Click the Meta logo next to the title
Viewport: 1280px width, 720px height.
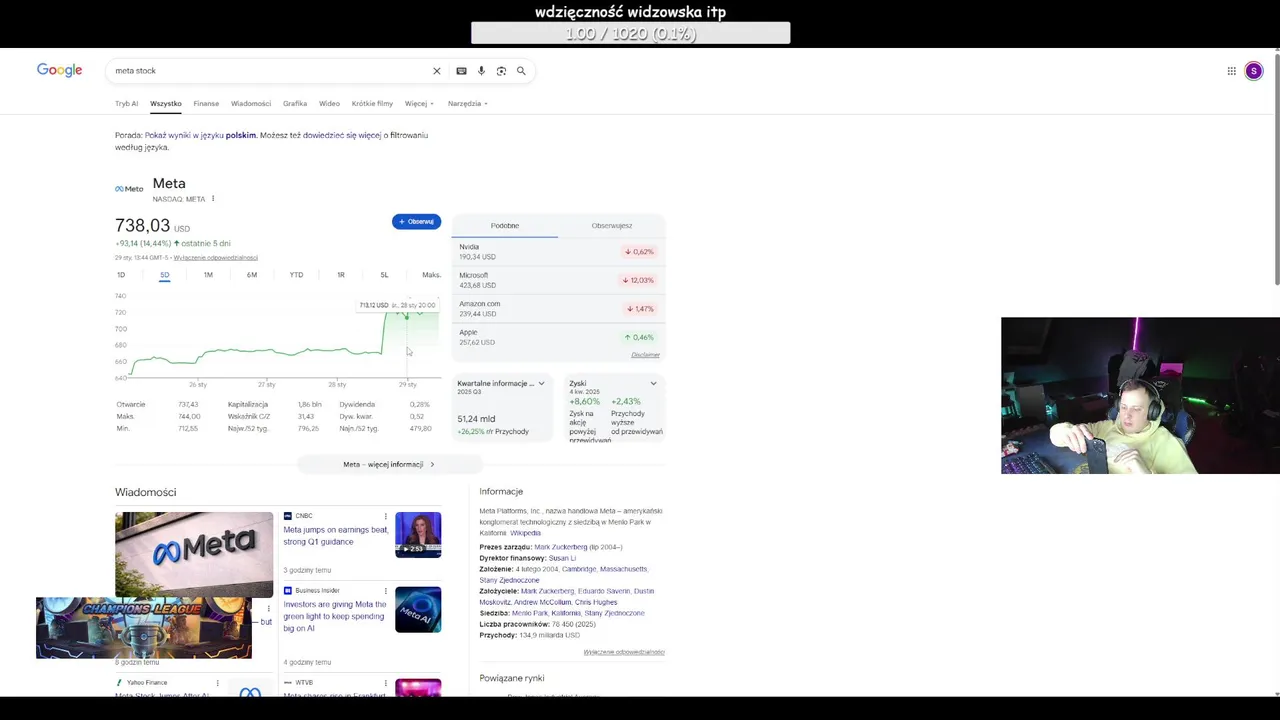pos(129,189)
